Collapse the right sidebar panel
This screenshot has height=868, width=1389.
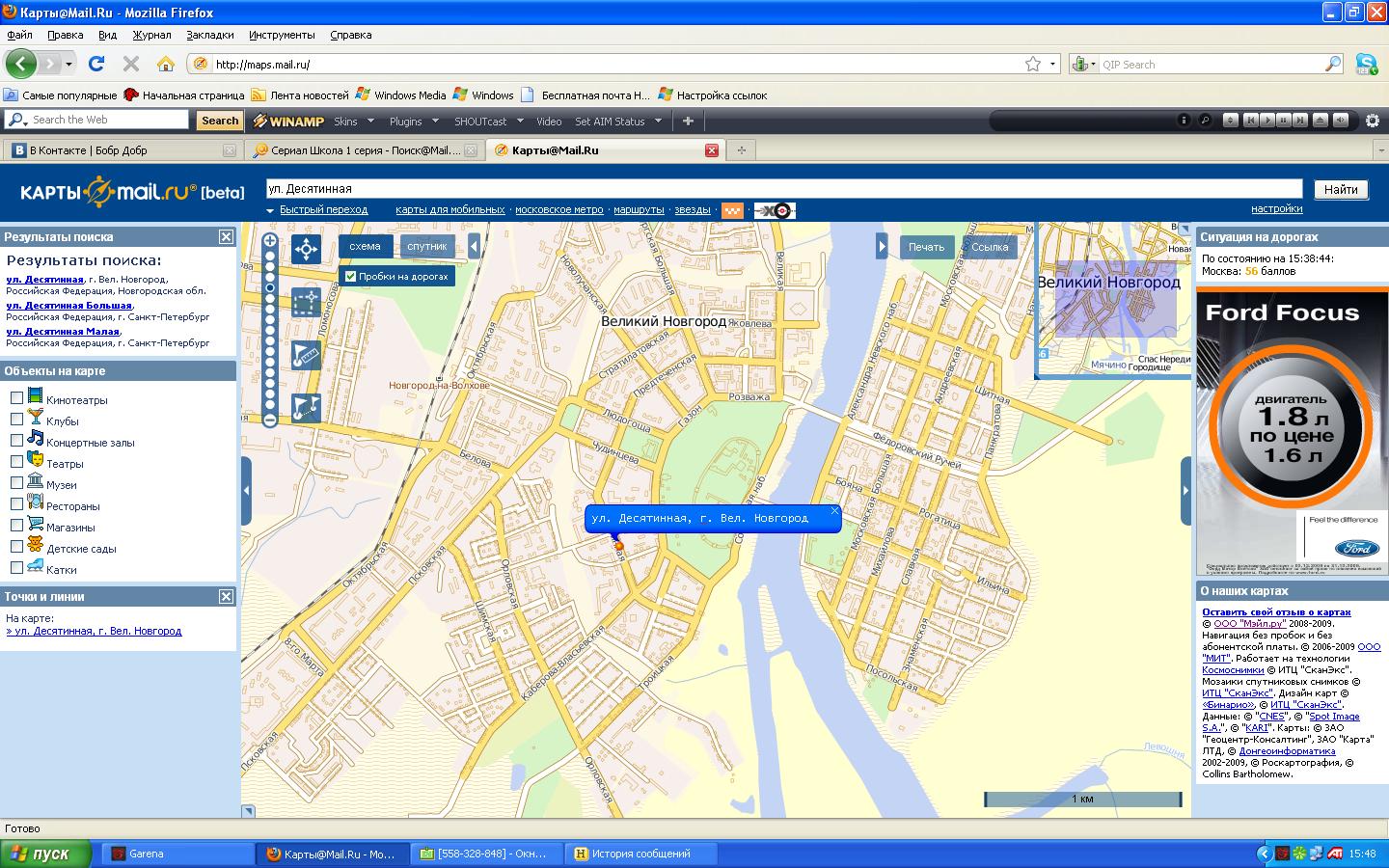coord(1185,490)
